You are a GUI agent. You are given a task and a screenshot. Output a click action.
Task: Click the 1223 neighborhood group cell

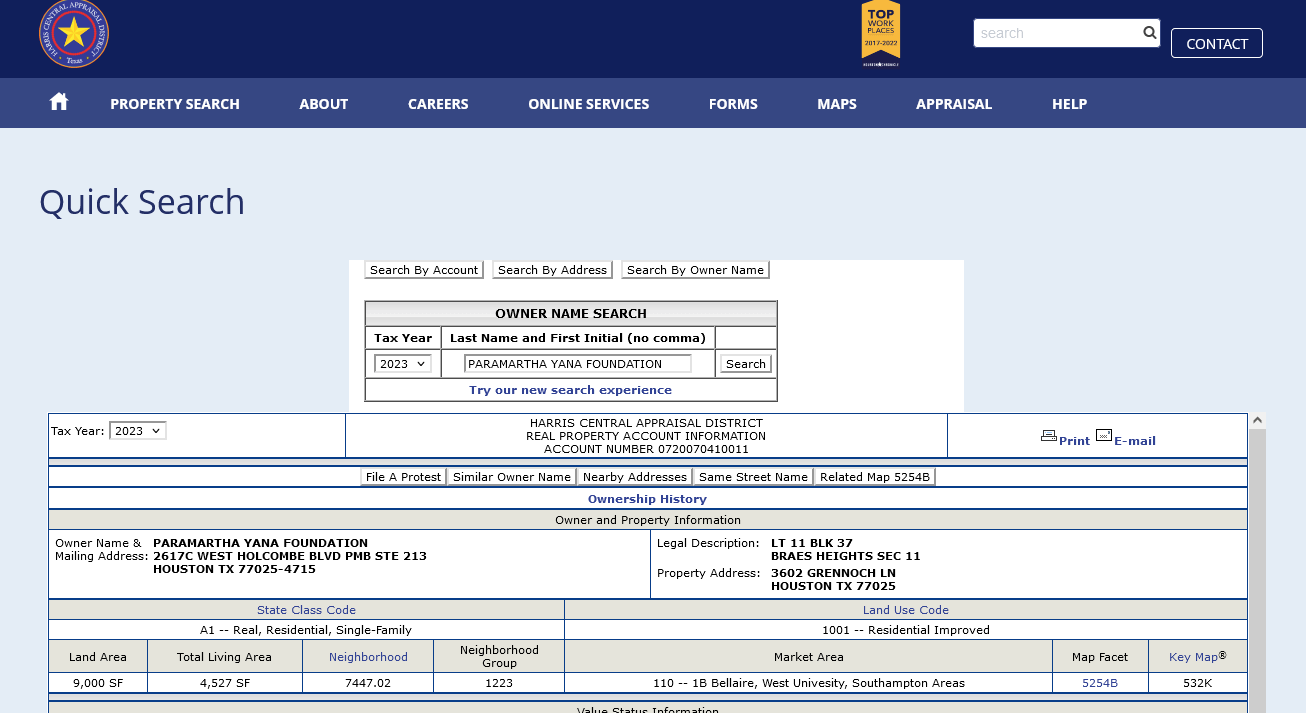[499, 683]
